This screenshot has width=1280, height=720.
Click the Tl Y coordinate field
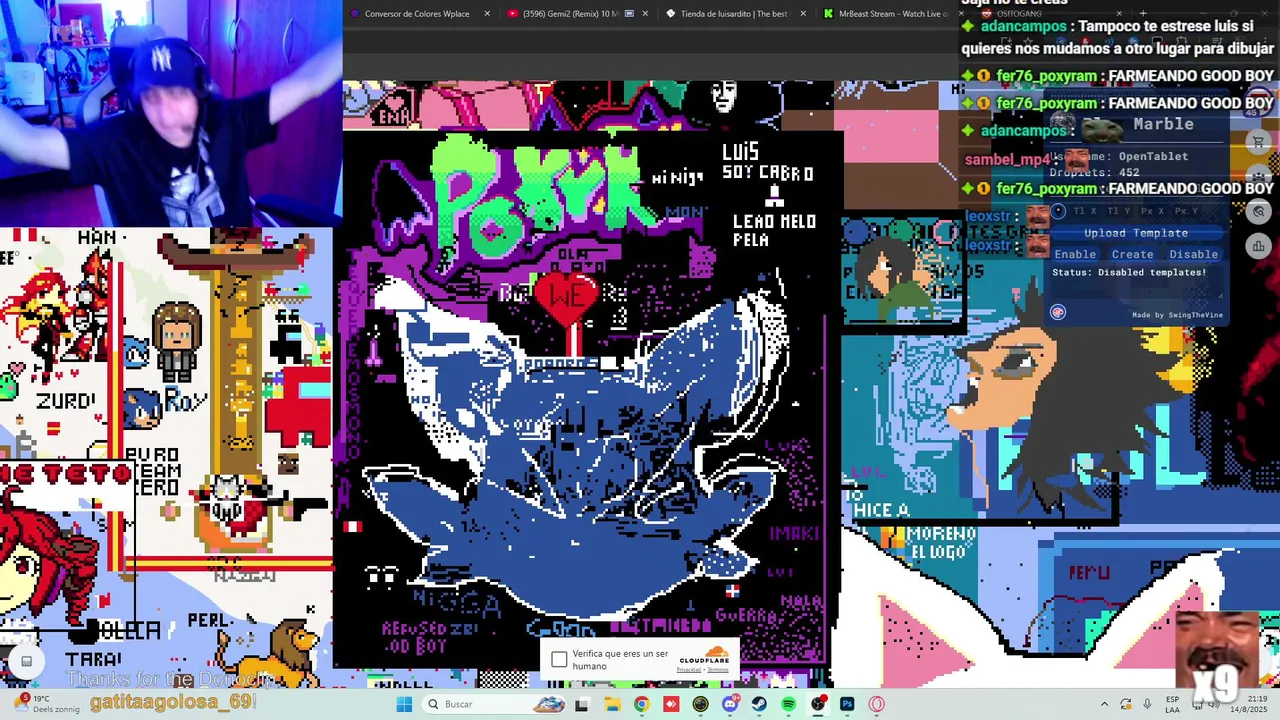pyautogui.click(x=1119, y=211)
